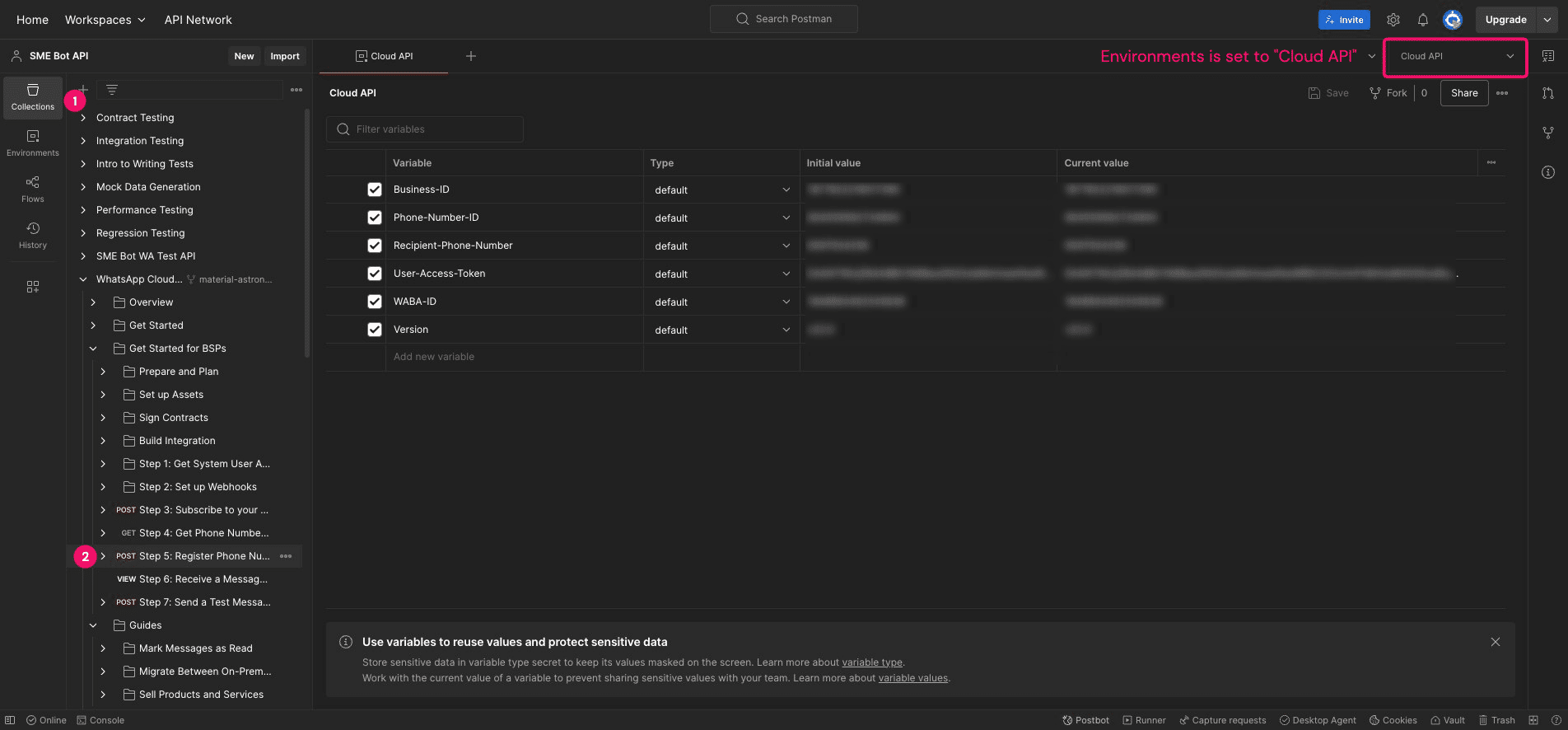Uncheck the Business-ID variable checkbox
This screenshot has height=730, width=1568.
click(375, 190)
